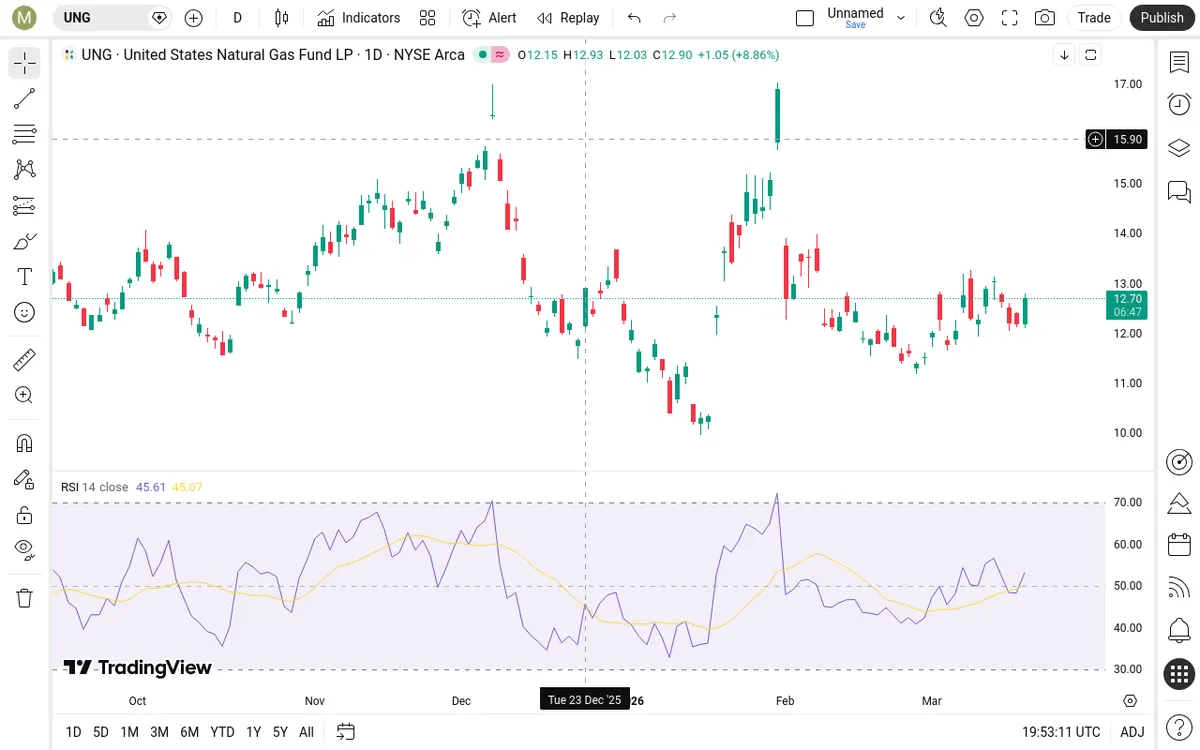Lock all drawing tools
This screenshot has width=1200, height=750.
pyautogui.click(x=25, y=515)
